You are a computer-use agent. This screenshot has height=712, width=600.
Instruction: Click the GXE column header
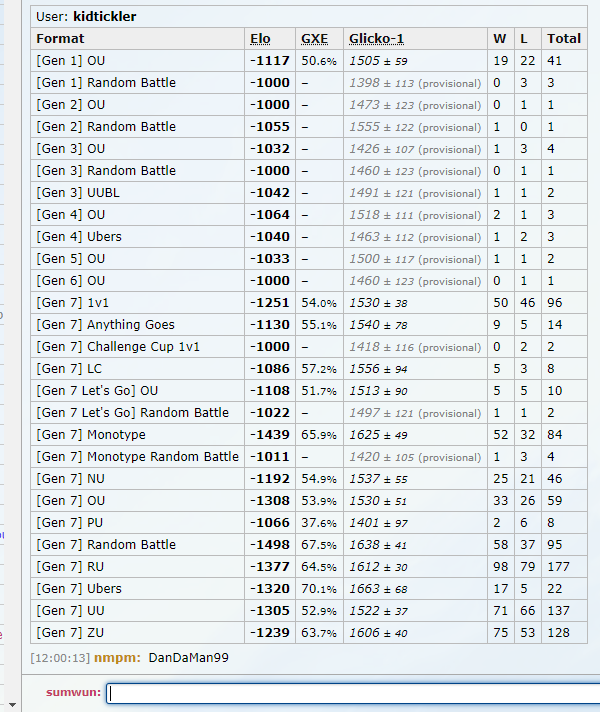pyautogui.click(x=314, y=39)
